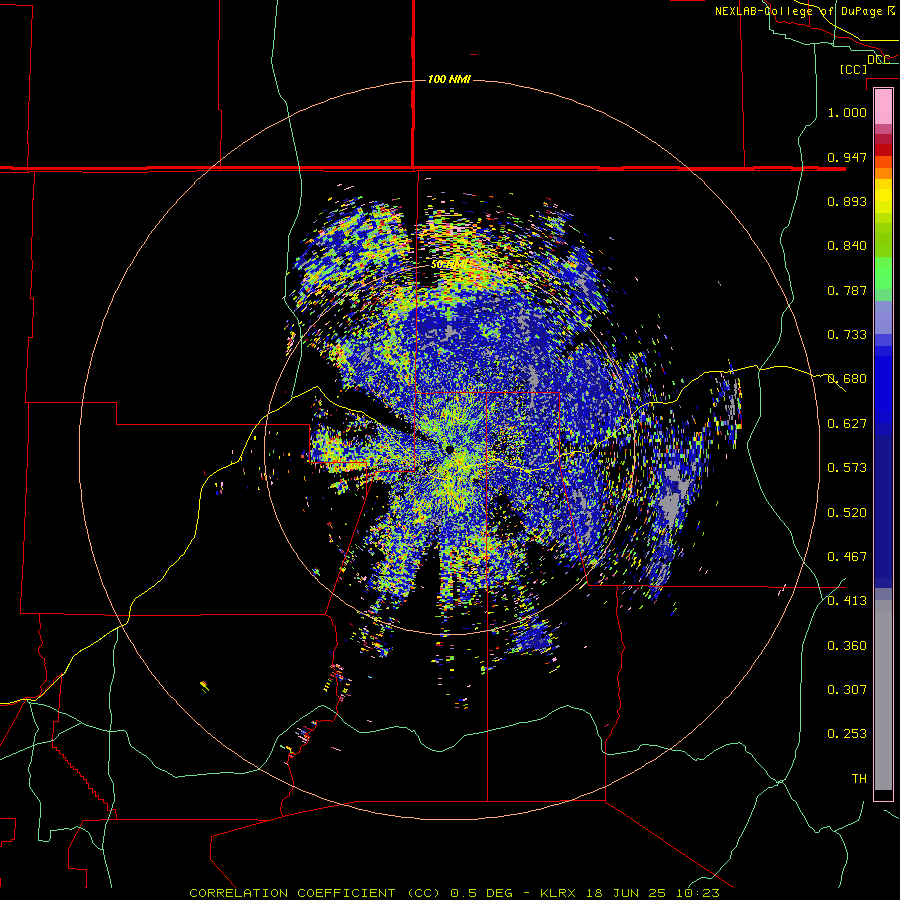Select the 0.573 scale value

847,468
